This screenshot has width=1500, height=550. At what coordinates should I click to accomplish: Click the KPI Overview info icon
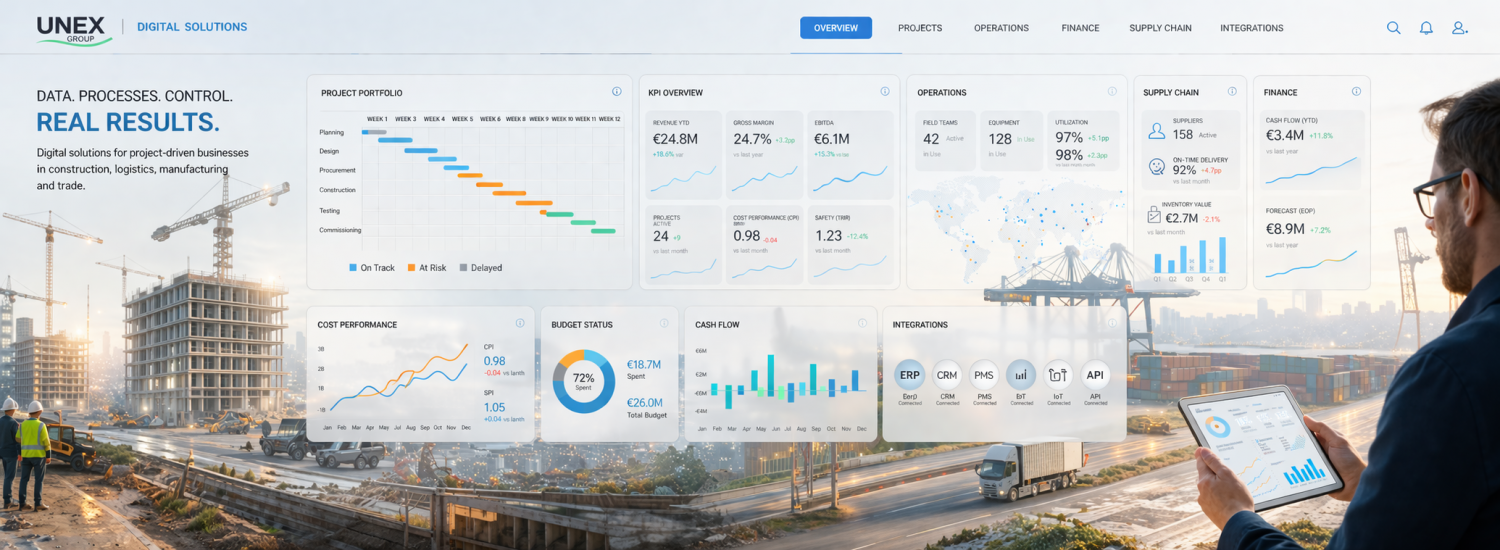click(884, 92)
